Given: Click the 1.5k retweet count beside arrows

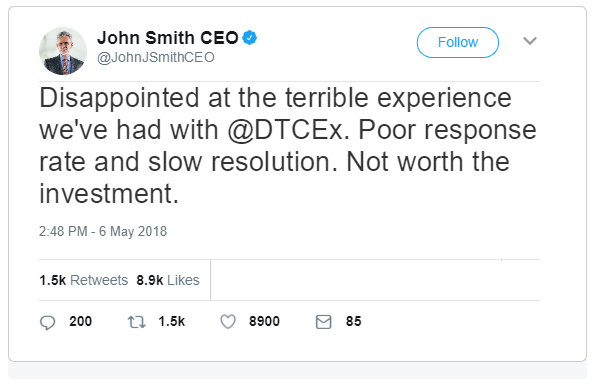Looking at the screenshot, I should coord(171,321).
